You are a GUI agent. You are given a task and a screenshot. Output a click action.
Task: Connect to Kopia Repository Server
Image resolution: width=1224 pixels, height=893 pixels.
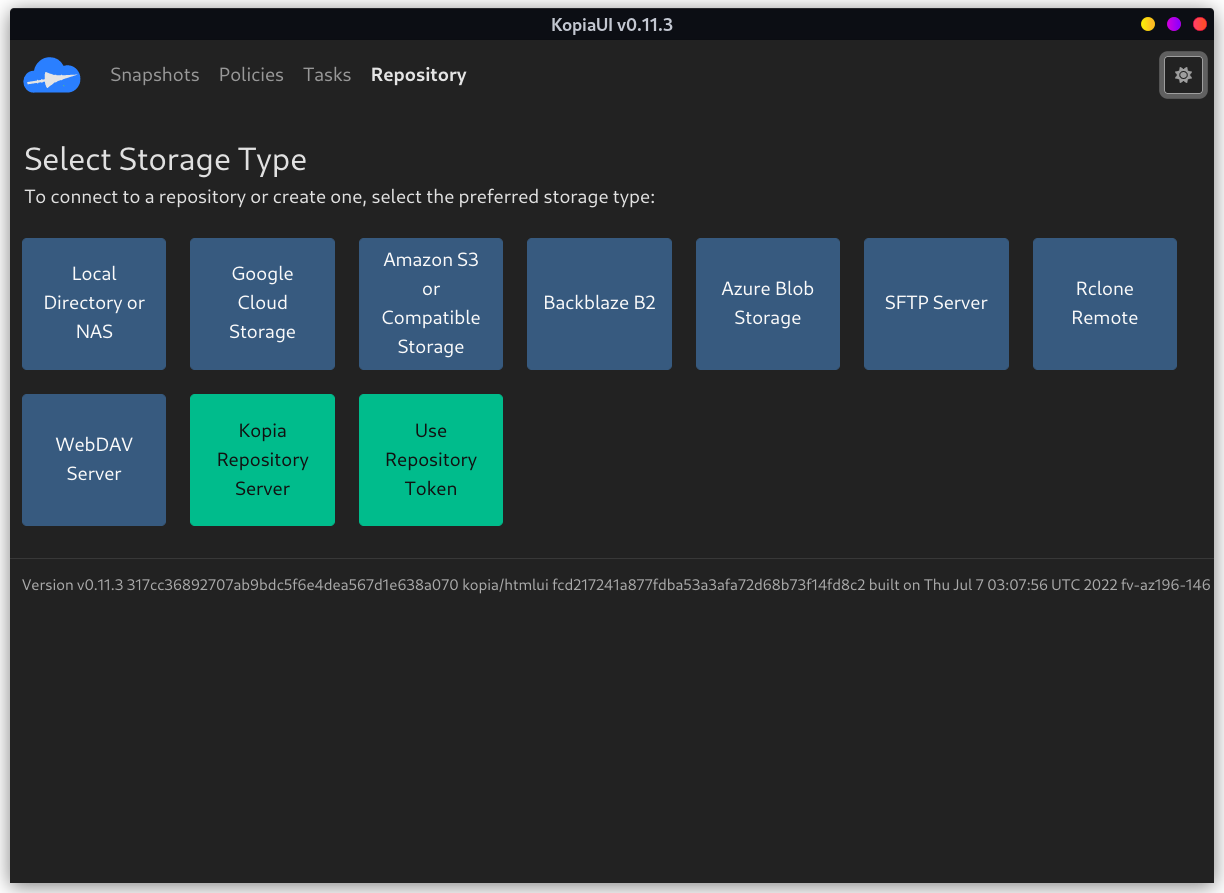[x=262, y=459]
